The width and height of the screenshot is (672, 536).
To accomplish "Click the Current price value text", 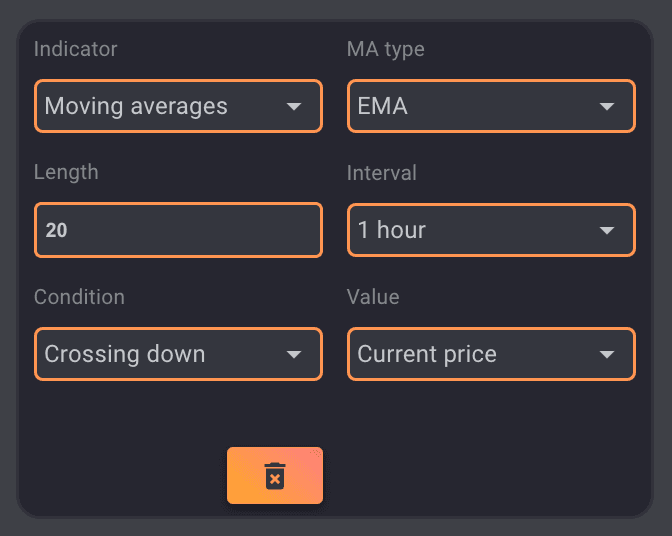I will click(427, 354).
